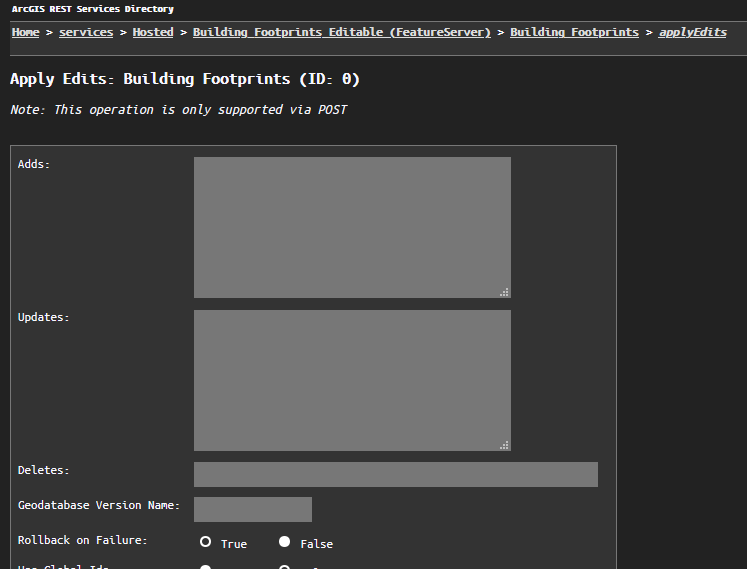Click the Updates text area resize handle
Screen dimensions: 747x569
pos(505,445)
